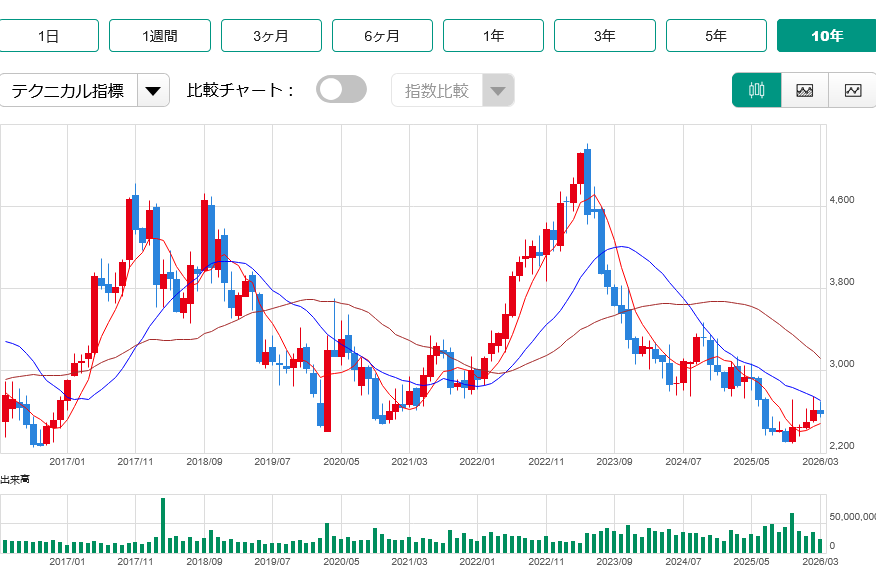This screenshot has width=876, height=572.
Task: Open the 指数比較 dropdown
Action: coord(452,91)
